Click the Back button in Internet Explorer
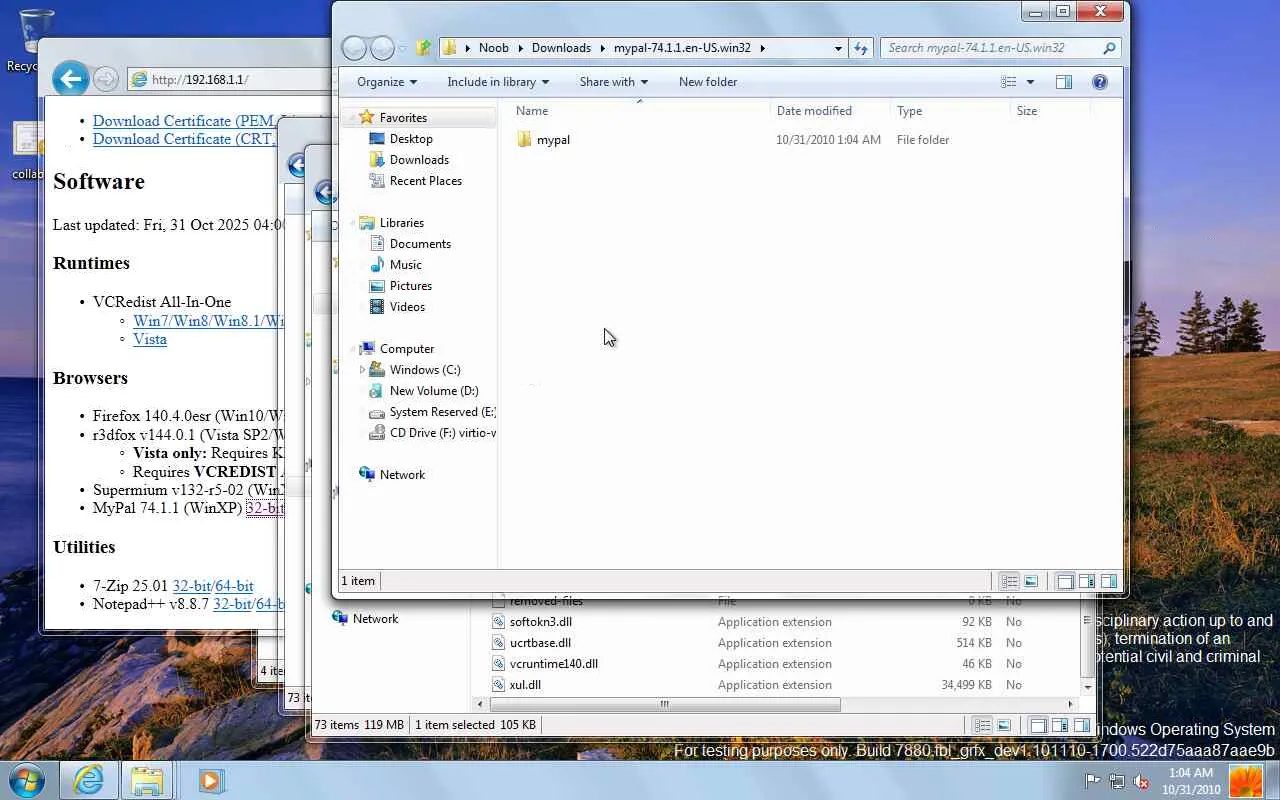The height and width of the screenshot is (800, 1280). pos(70,78)
